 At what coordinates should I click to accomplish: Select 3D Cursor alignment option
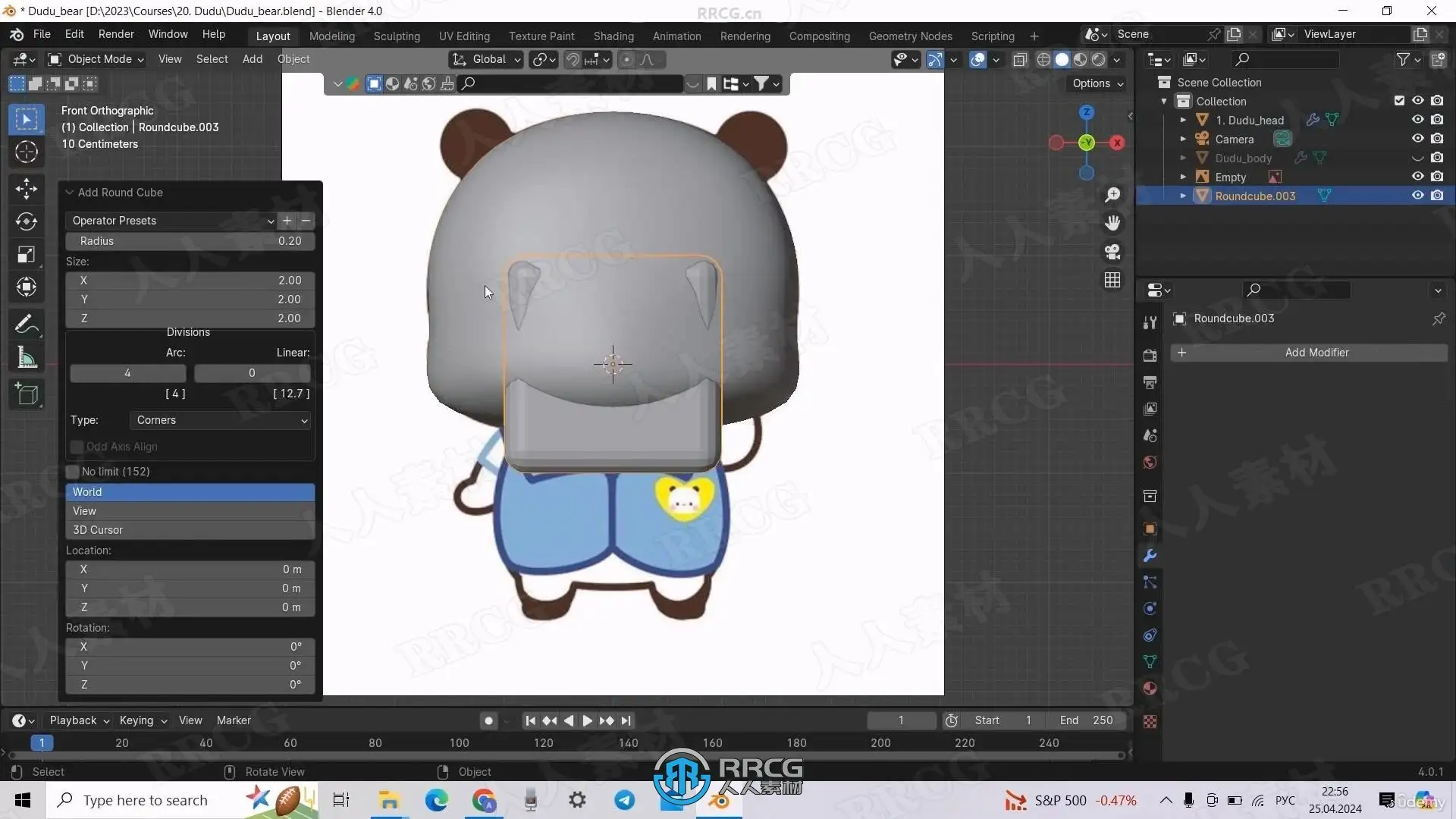tap(190, 530)
